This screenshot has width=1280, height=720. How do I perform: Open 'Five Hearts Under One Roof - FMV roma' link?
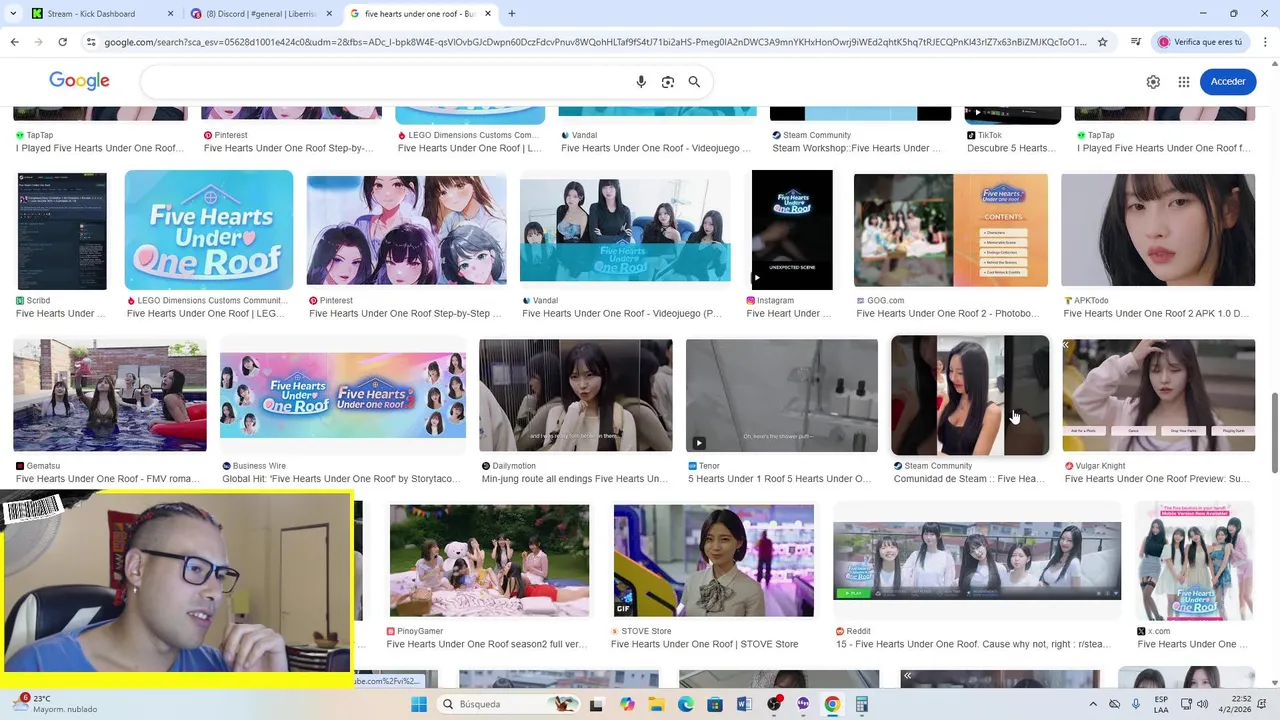[x=107, y=479]
